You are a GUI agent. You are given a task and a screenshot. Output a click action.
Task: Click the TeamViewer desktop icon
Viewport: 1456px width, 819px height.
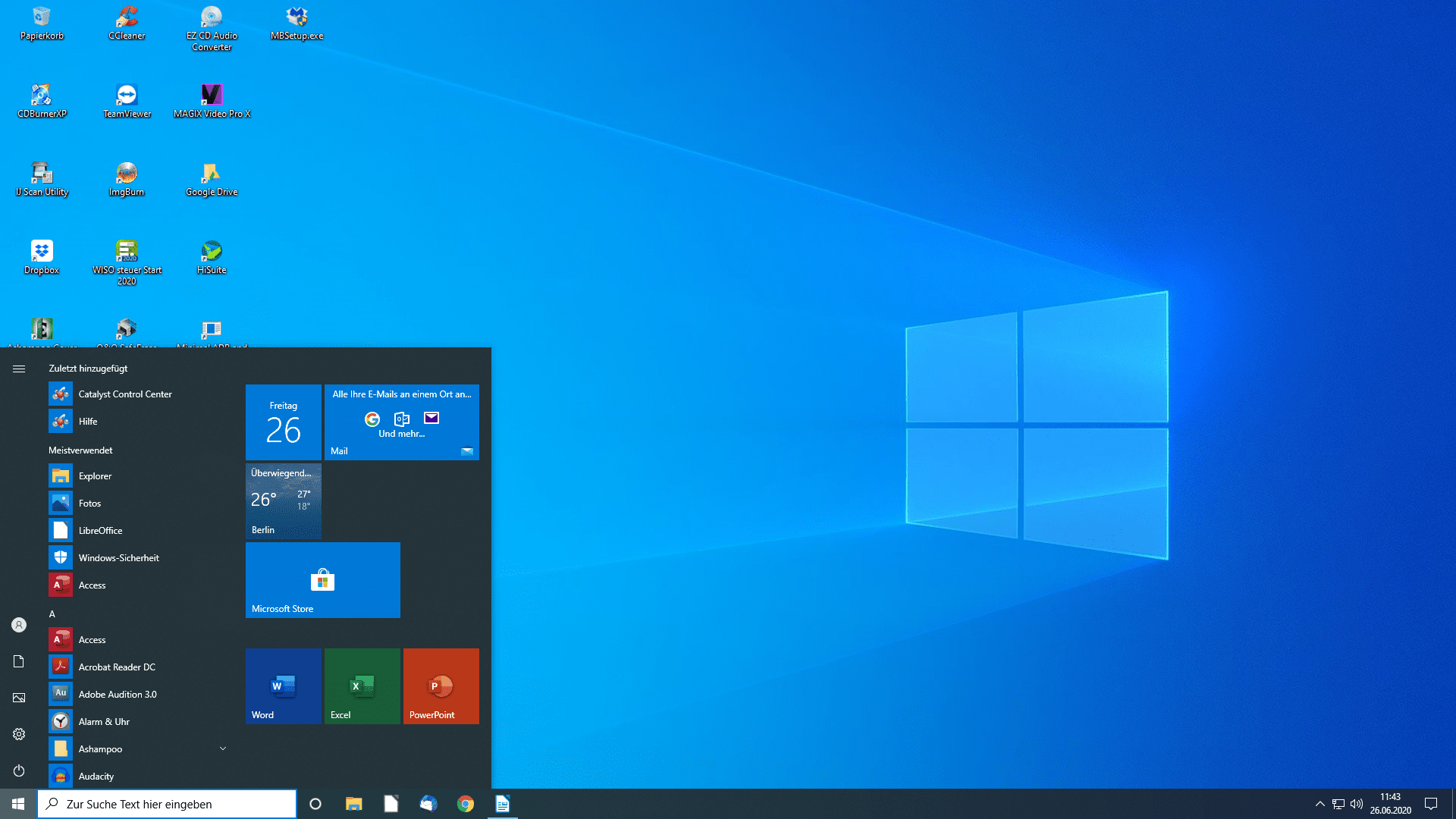pos(127,101)
